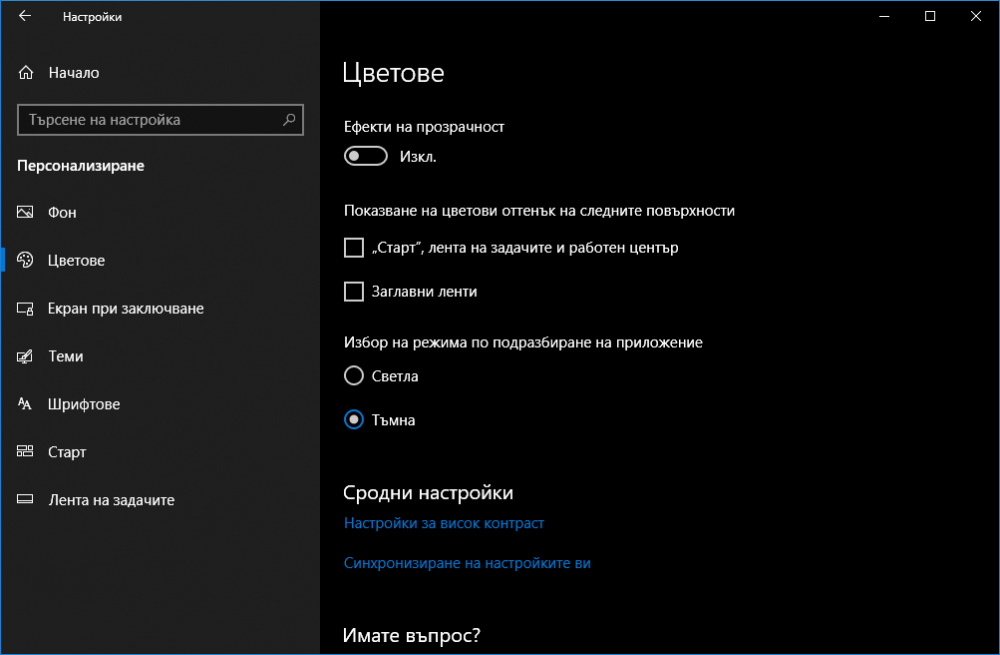Click the Старт tiles icon

click(x=25, y=452)
